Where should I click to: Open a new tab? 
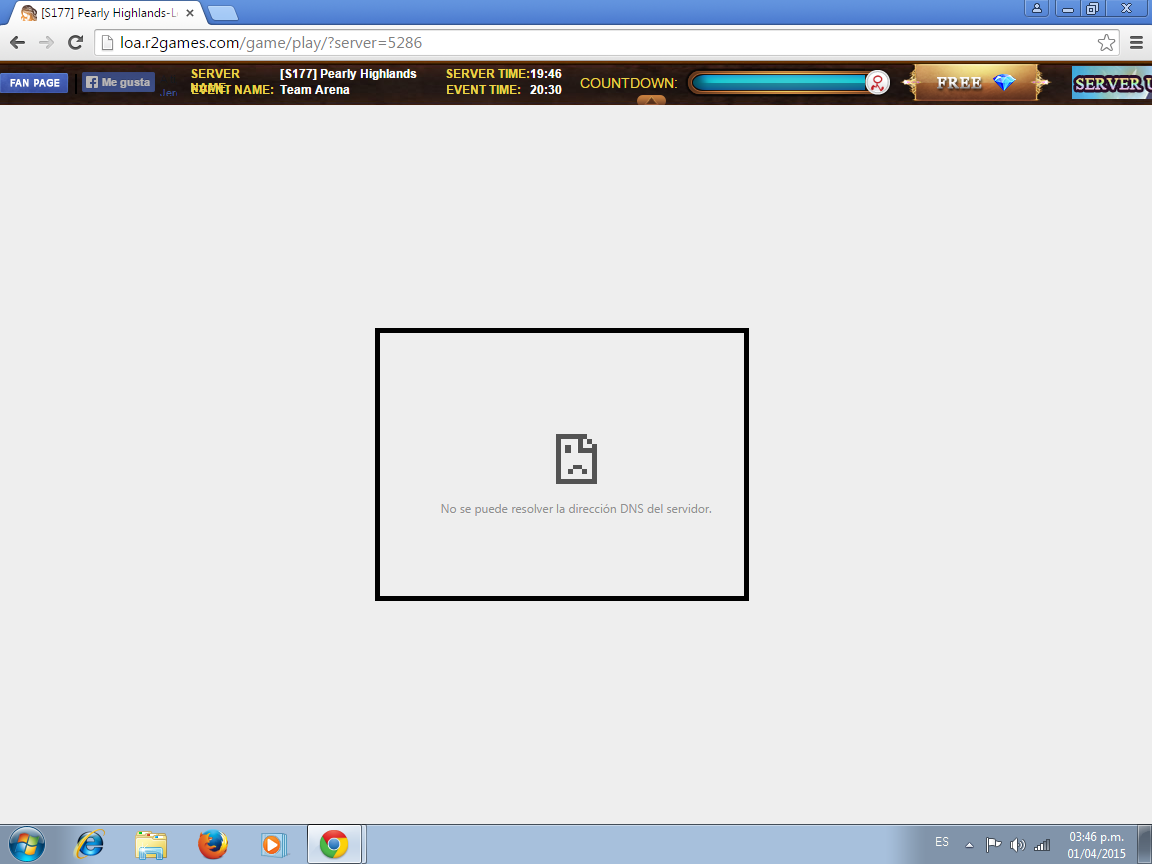coord(222,13)
